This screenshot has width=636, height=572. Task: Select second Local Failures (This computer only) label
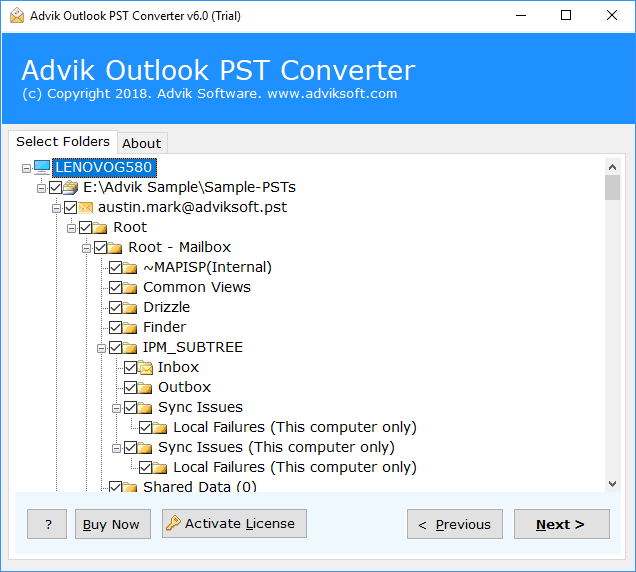[295, 467]
